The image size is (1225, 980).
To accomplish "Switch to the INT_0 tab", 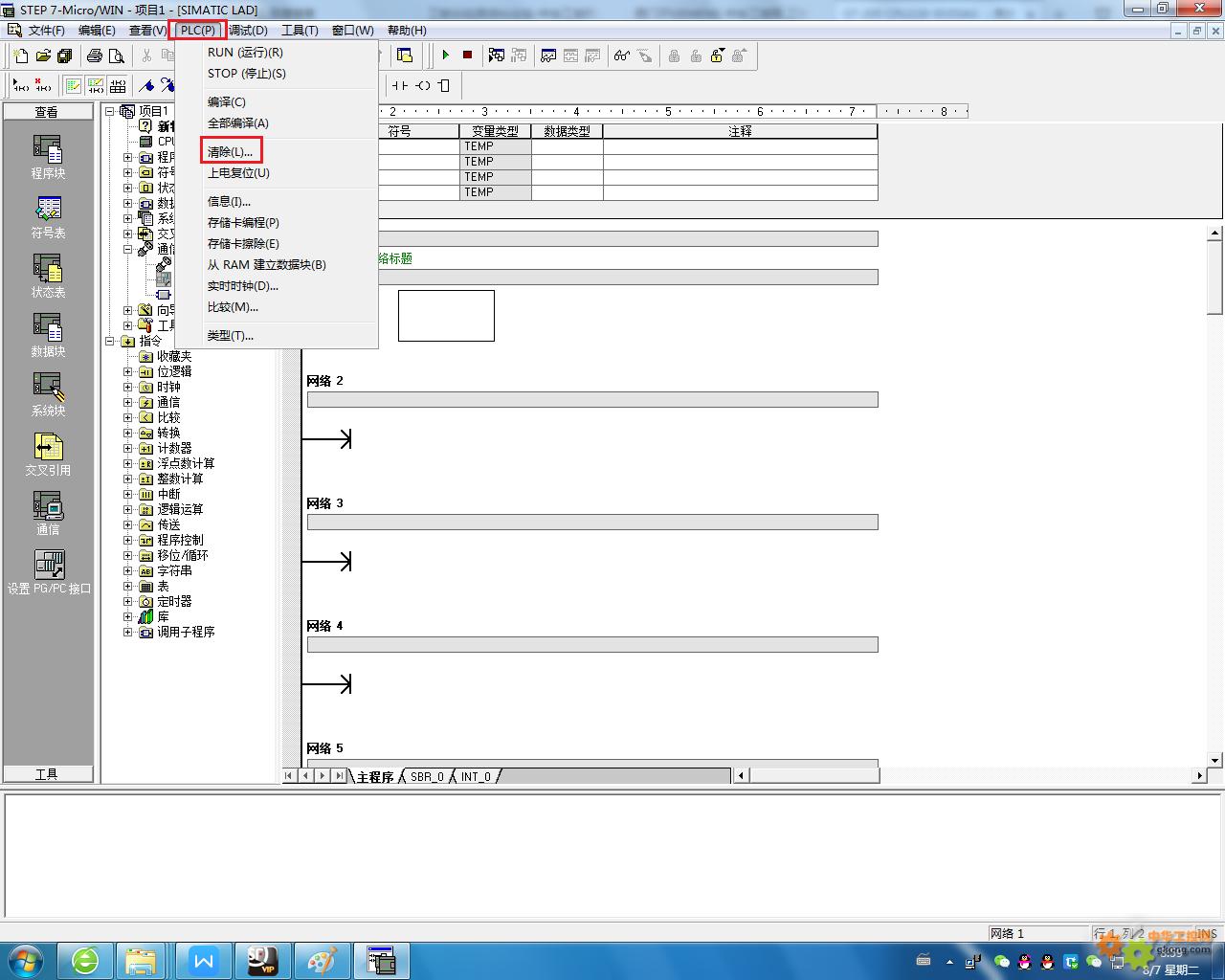I will (x=476, y=776).
